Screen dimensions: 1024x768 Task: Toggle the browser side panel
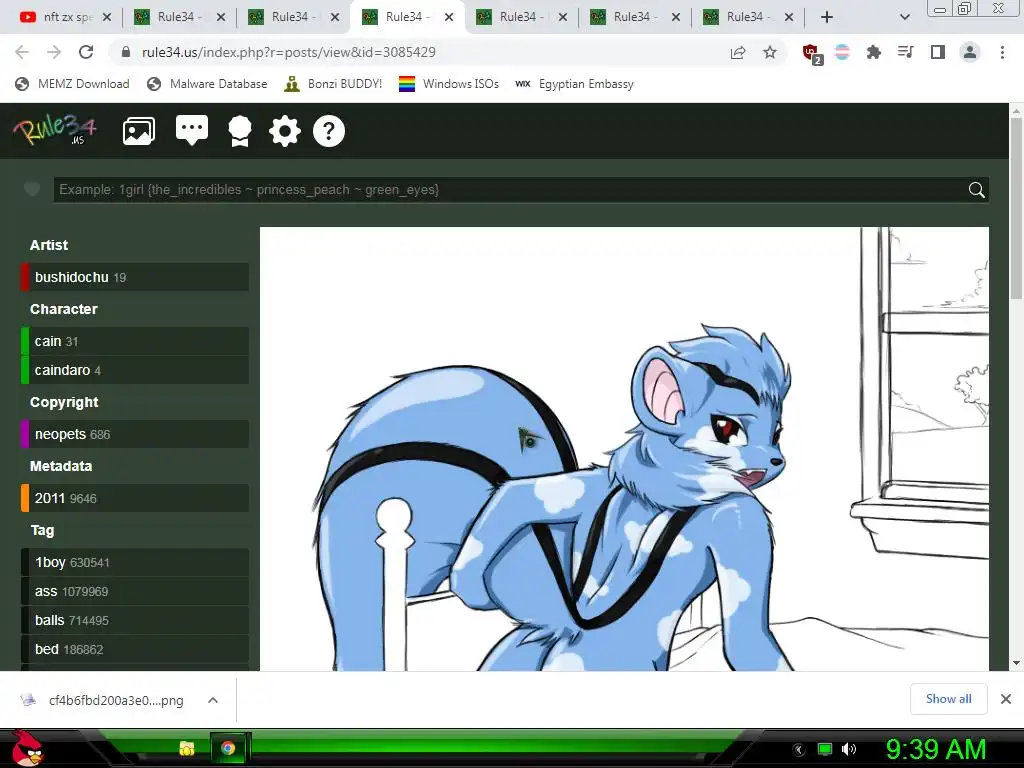938,52
